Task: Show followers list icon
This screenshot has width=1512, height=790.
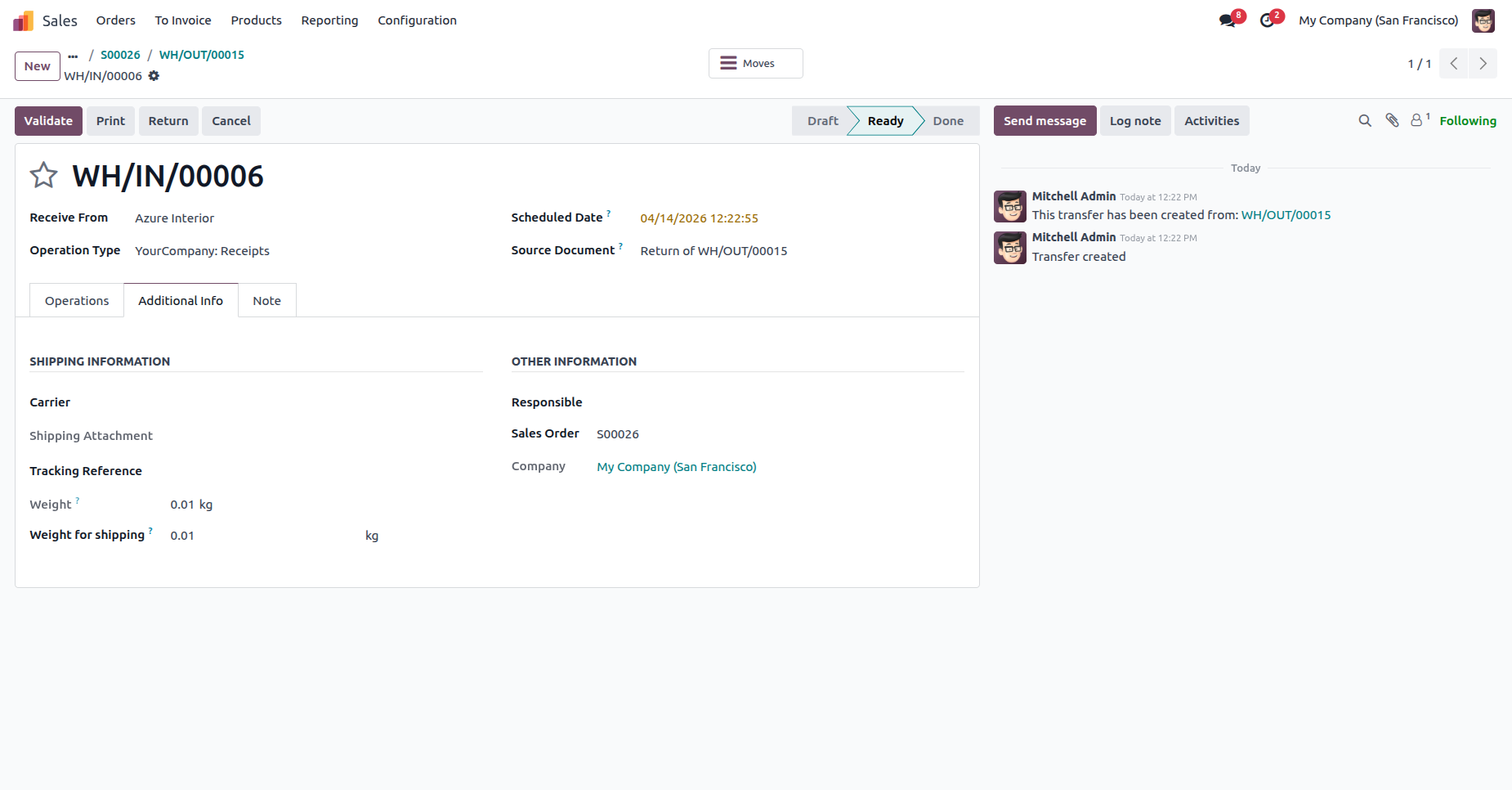Action: point(1419,121)
